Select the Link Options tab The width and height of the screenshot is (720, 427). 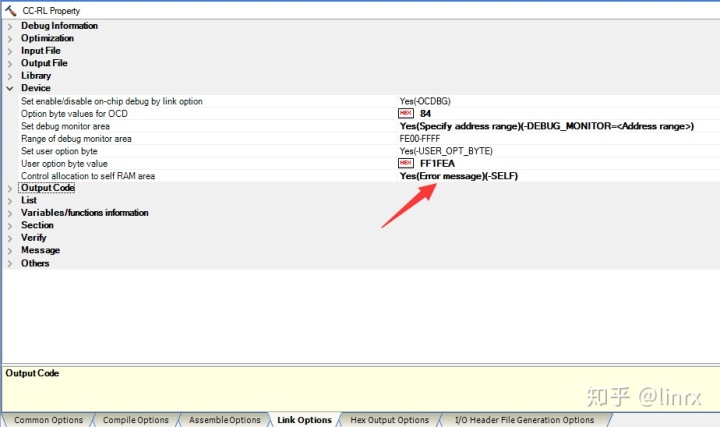tap(304, 420)
